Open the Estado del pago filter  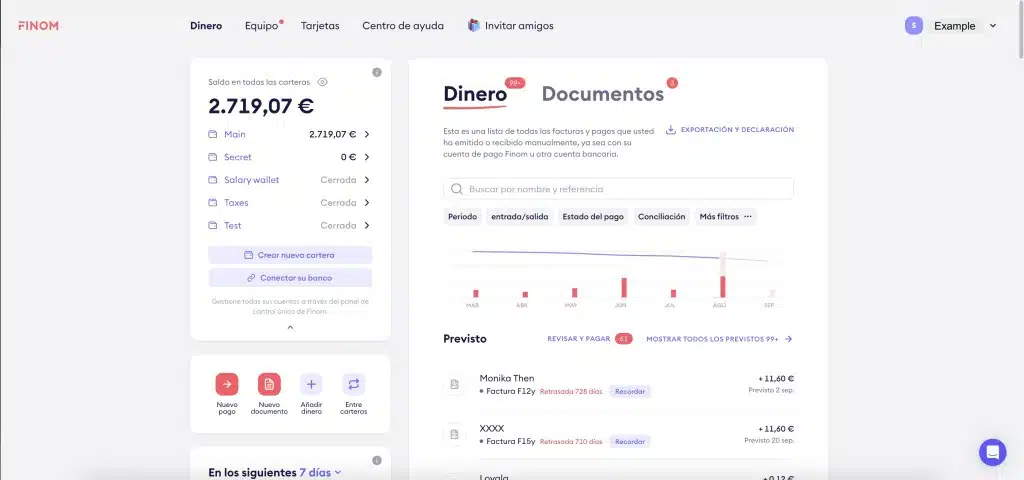tap(593, 217)
